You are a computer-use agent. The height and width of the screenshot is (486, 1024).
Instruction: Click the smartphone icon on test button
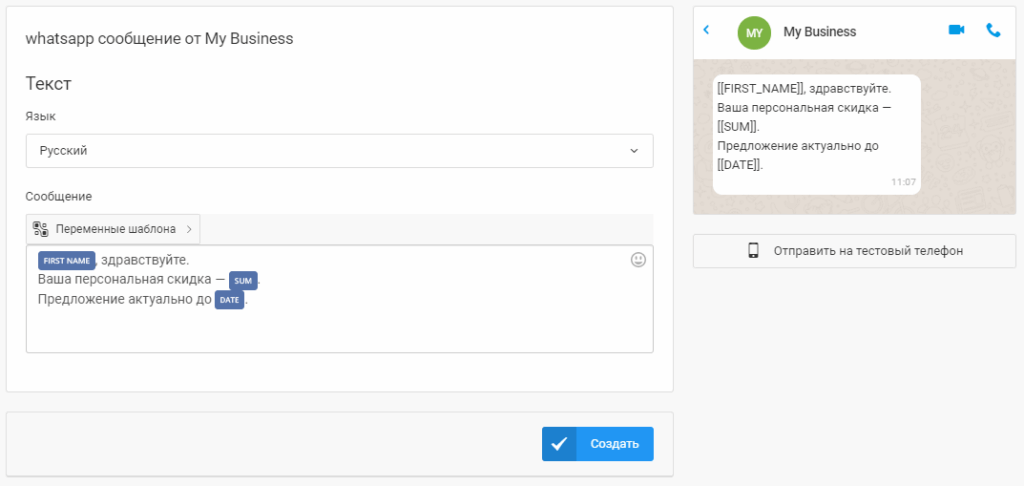tap(753, 251)
